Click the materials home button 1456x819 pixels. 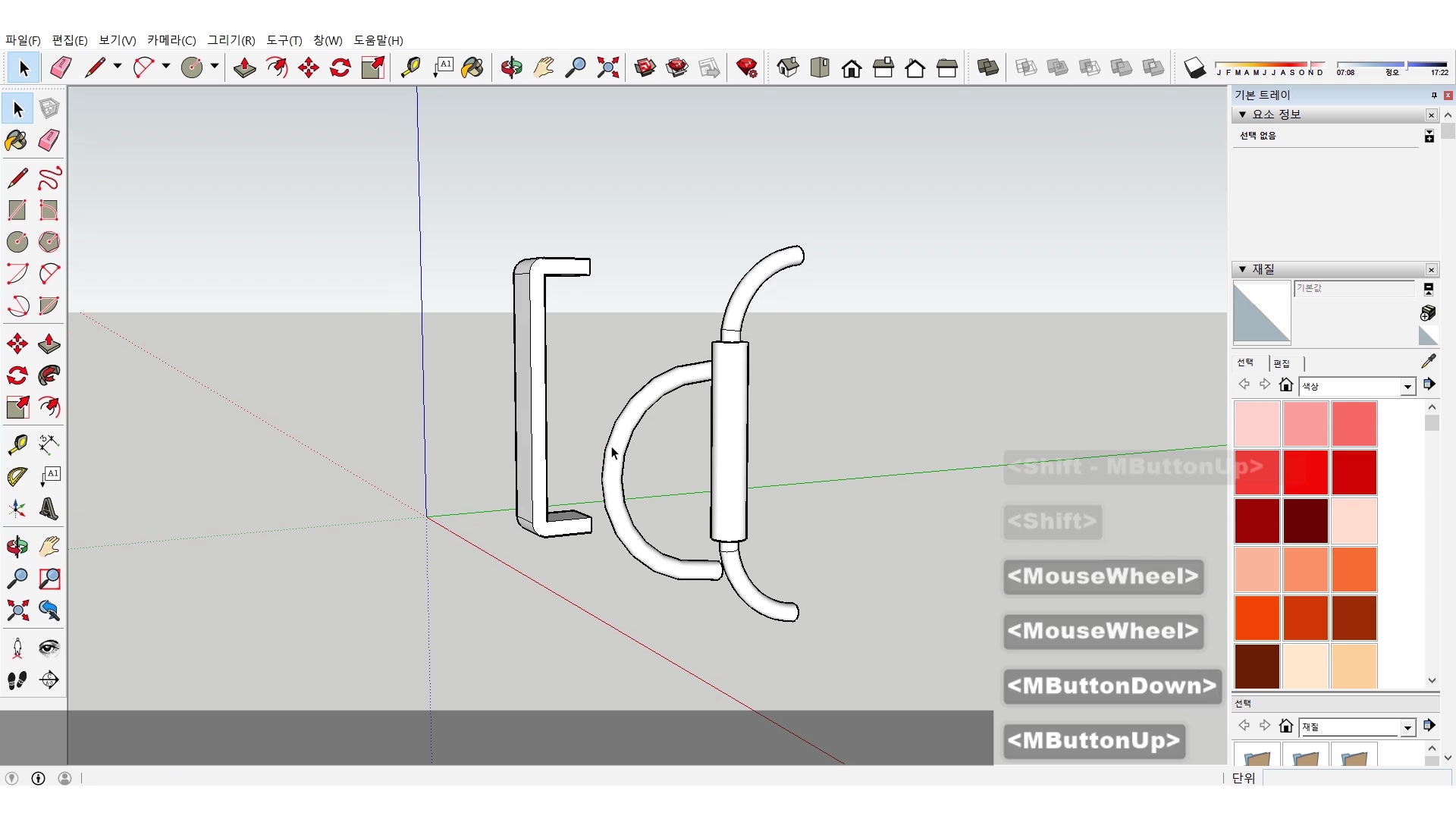pyautogui.click(x=1285, y=385)
